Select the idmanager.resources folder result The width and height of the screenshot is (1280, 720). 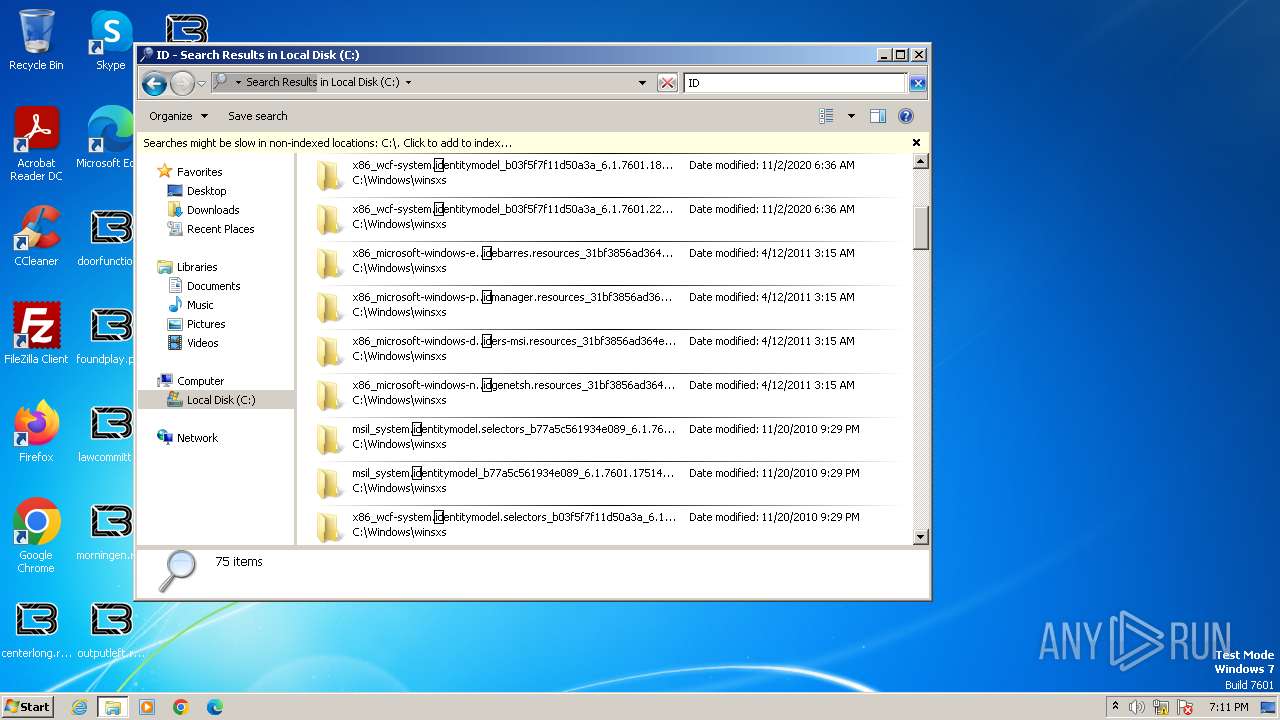(x=605, y=307)
